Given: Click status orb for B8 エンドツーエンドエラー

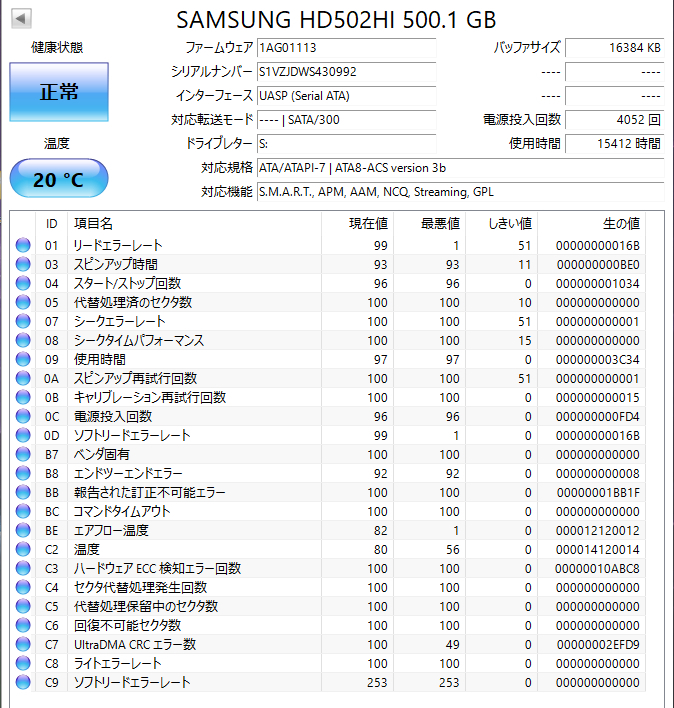Looking at the screenshot, I should pos(23,473).
